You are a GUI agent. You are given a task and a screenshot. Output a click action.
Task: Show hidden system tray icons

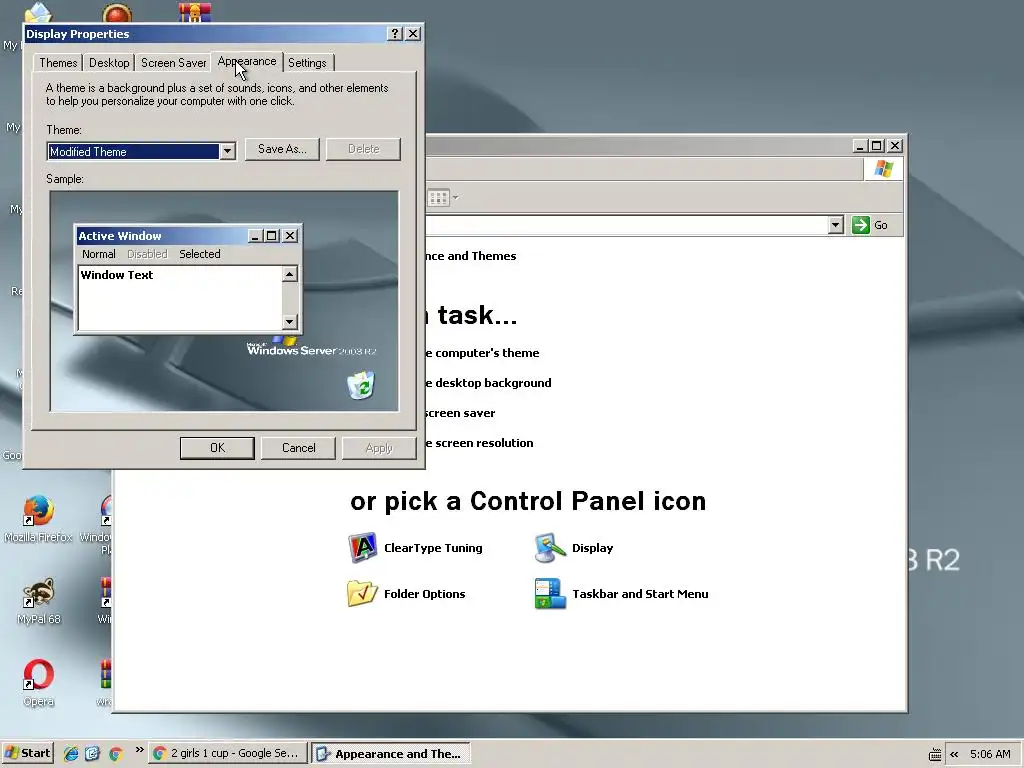[x=954, y=754]
